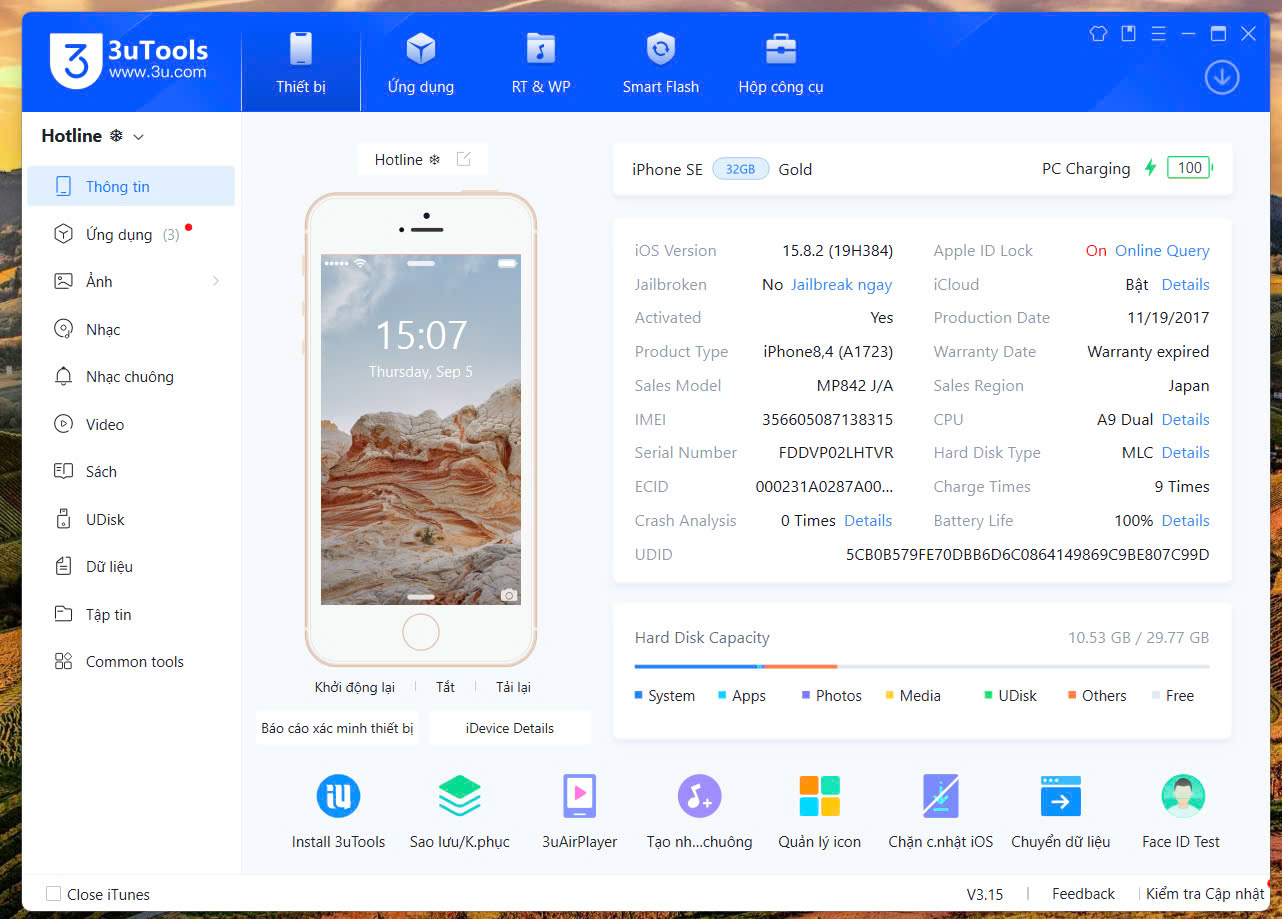Click the Khởi động lại restart button
Viewport: 1282px width, 919px height.
pyautogui.click(x=355, y=687)
